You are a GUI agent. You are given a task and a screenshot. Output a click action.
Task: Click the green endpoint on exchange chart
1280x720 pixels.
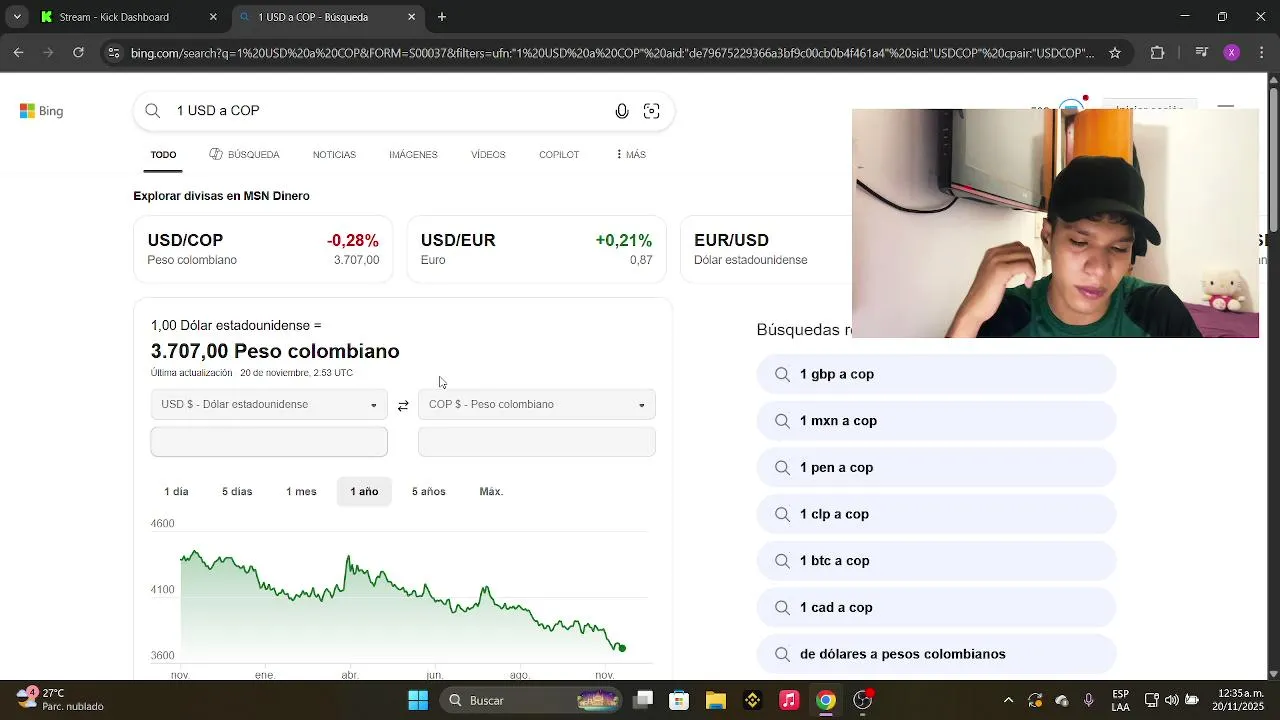[x=622, y=648]
